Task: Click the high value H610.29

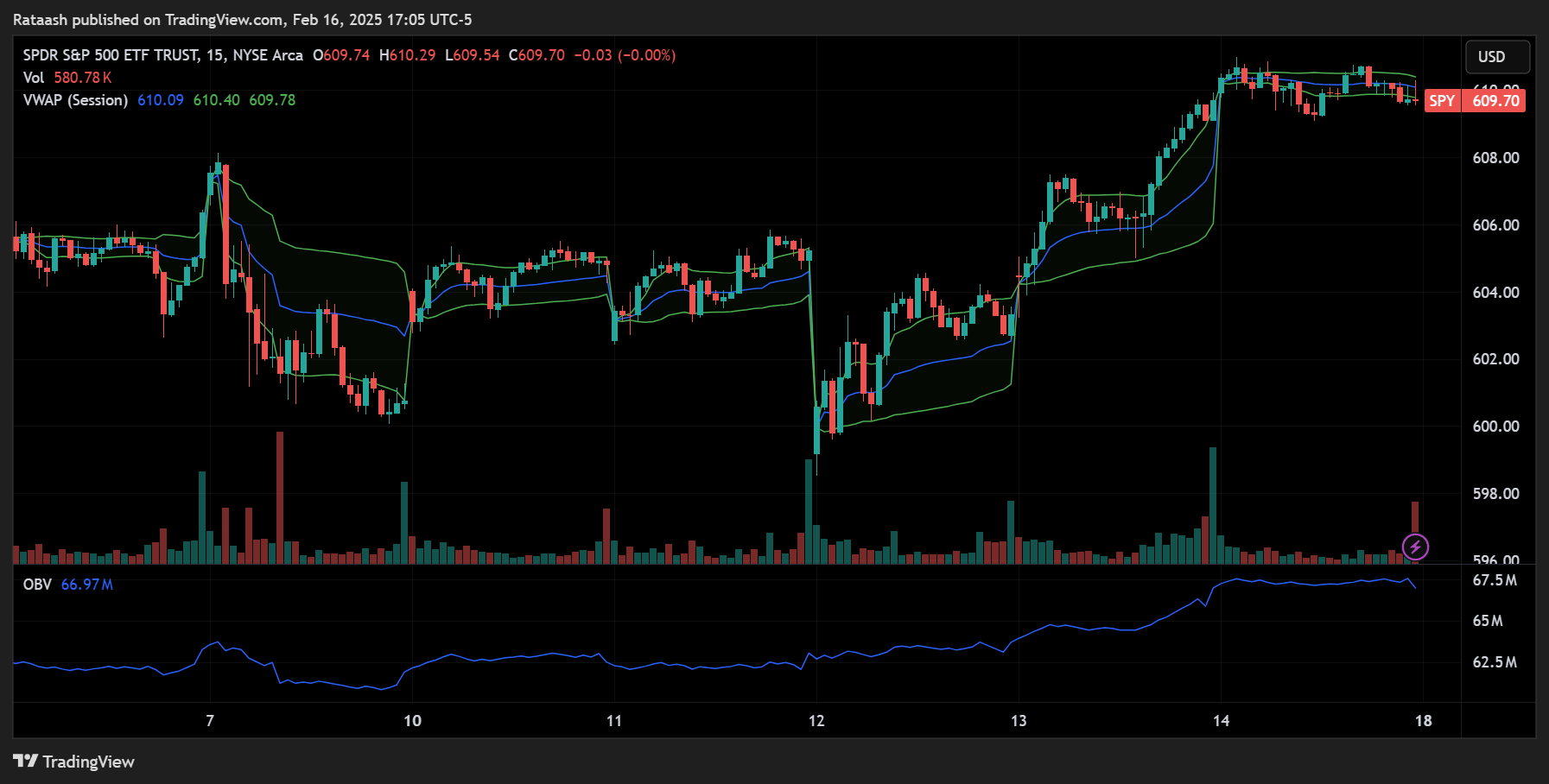Action: pyautogui.click(x=408, y=55)
